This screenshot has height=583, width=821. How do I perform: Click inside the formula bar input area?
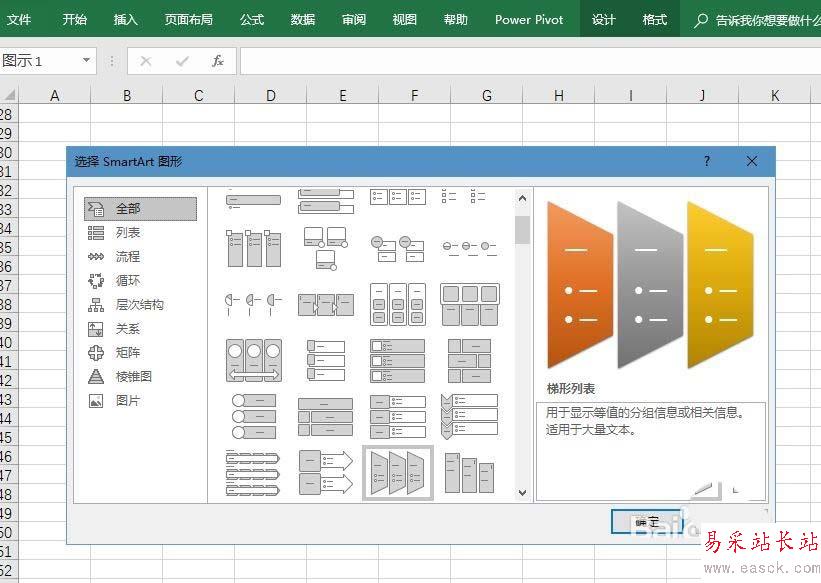click(x=530, y=61)
